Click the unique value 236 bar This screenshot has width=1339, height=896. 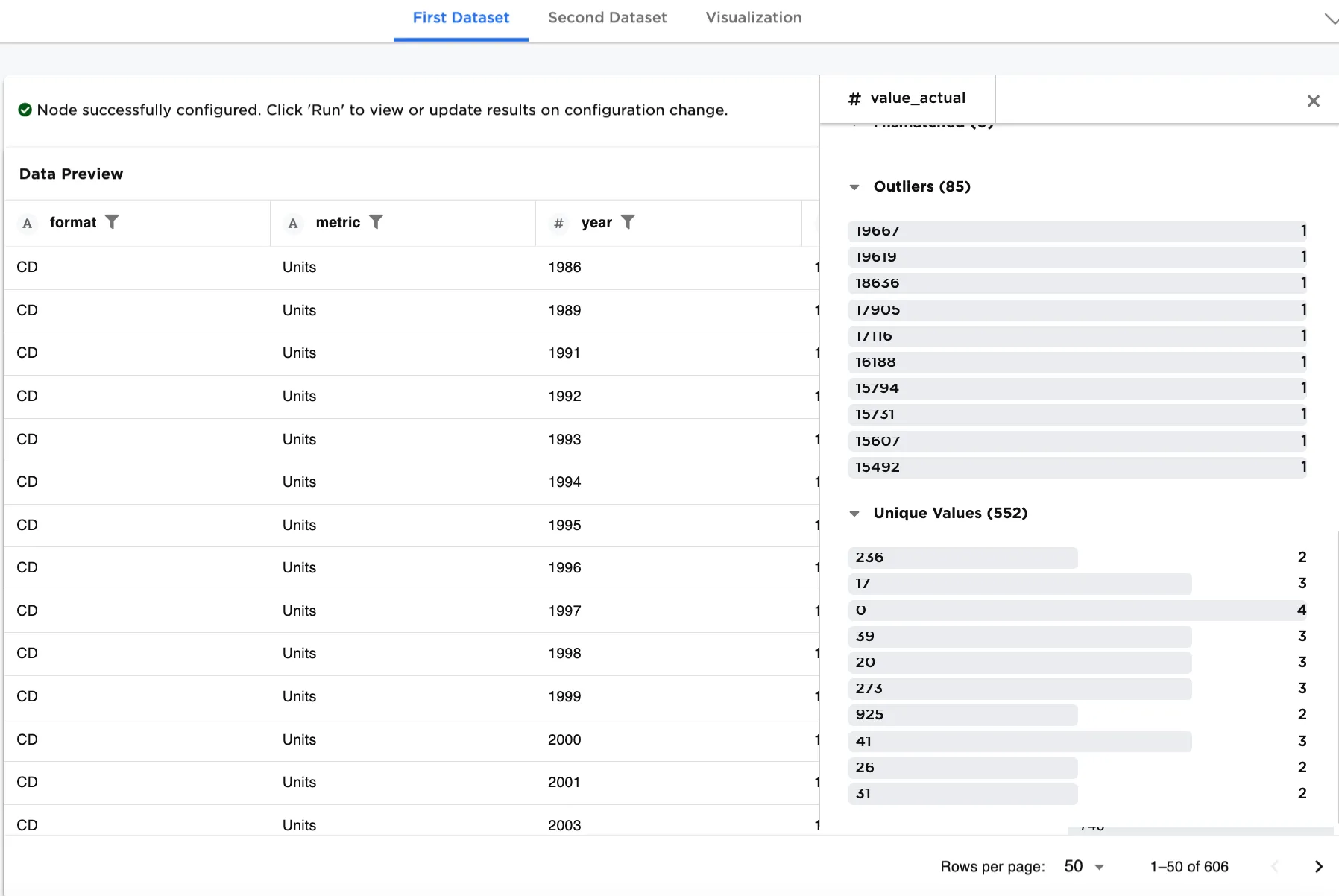[962, 558]
